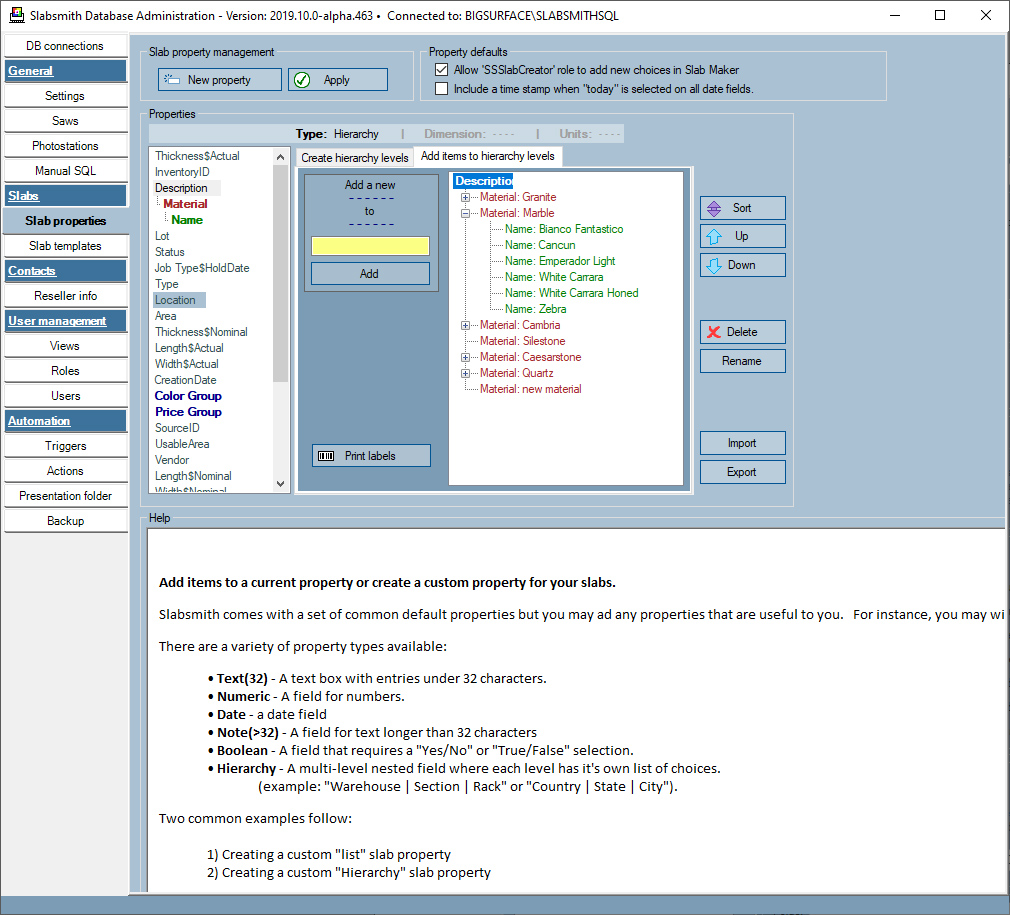The width and height of the screenshot is (1010, 915).
Task: Switch to Create hierarchy levels tab
Action: (354, 158)
